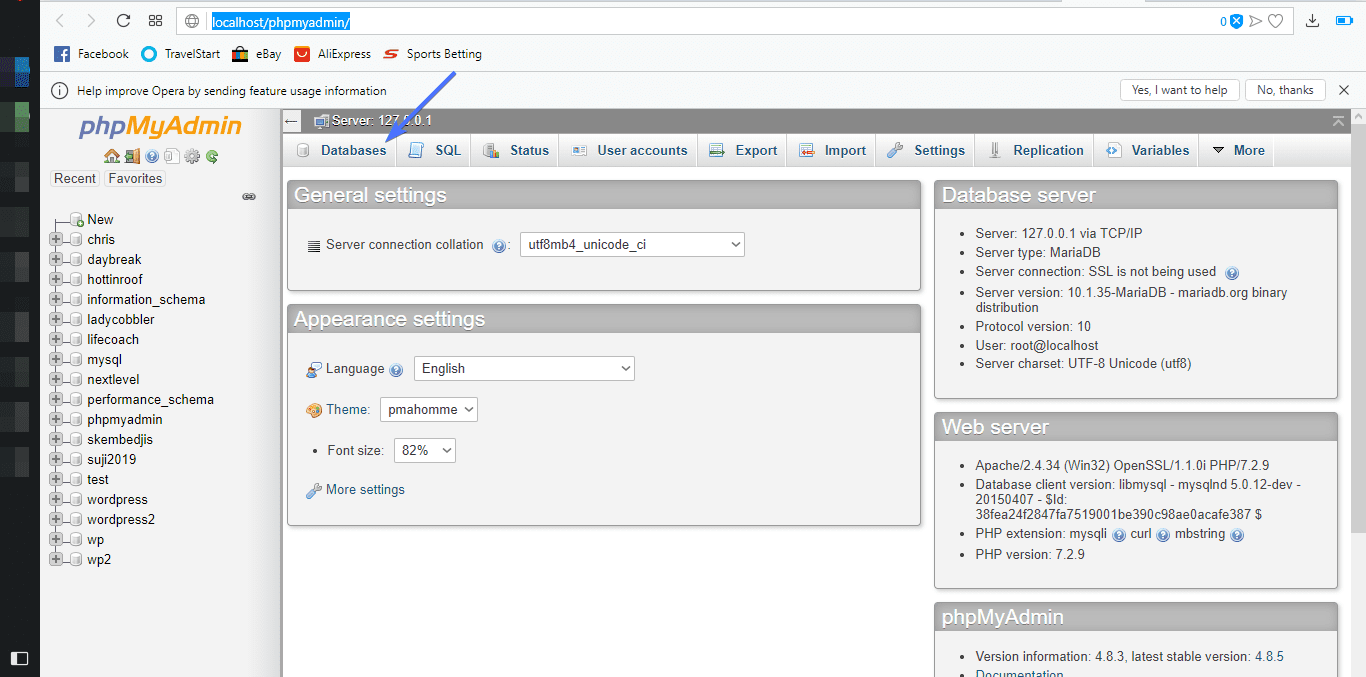The image size is (1366, 677).
Task: Open phpMyAdmin documentation help icon
Action: pyautogui.click(x=152, y=156)
